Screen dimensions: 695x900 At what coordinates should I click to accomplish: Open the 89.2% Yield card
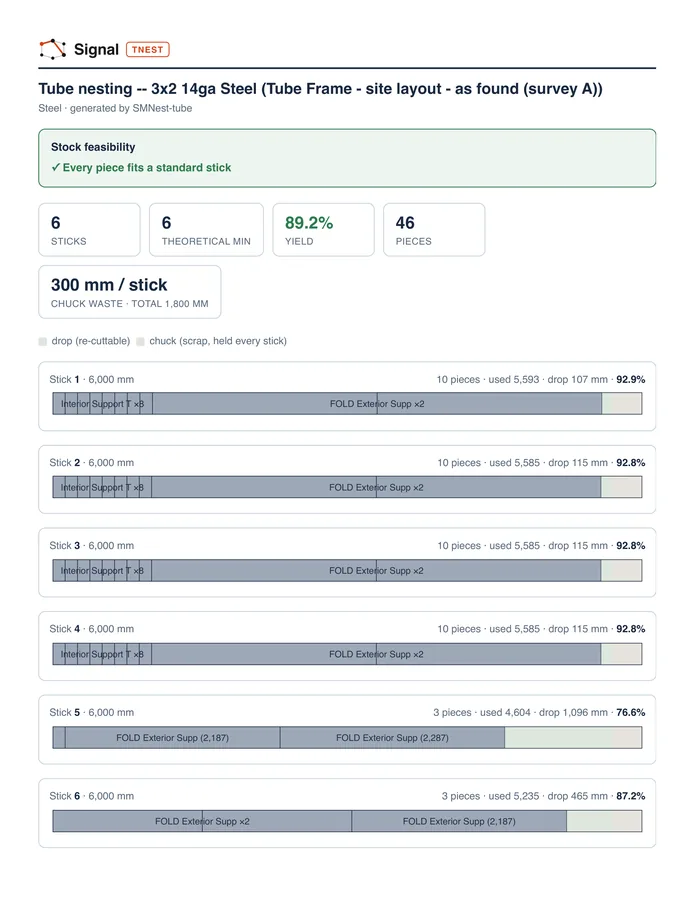pos(323,230)
